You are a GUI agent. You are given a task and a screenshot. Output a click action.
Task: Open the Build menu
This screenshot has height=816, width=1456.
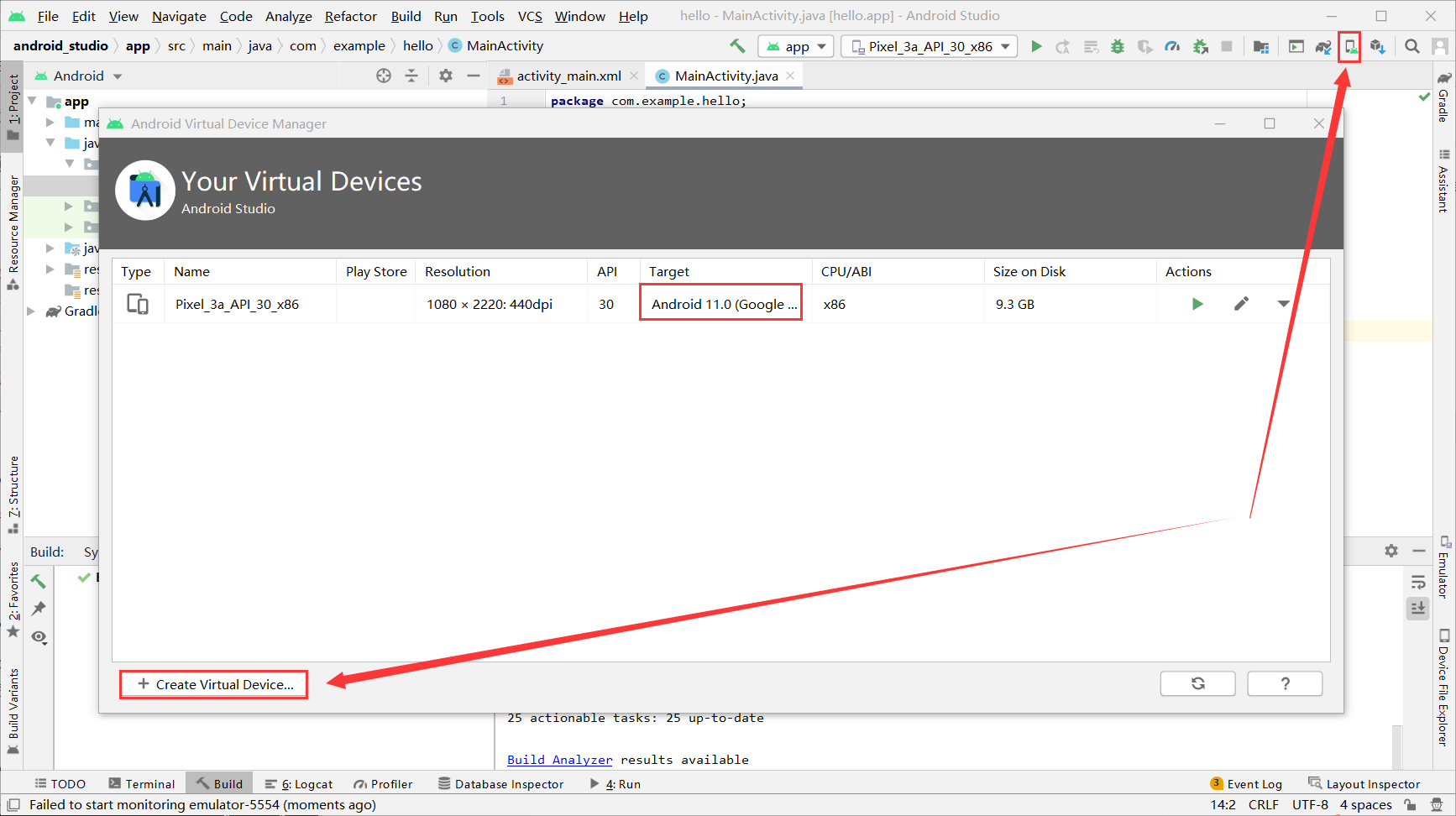click(406, 16)
